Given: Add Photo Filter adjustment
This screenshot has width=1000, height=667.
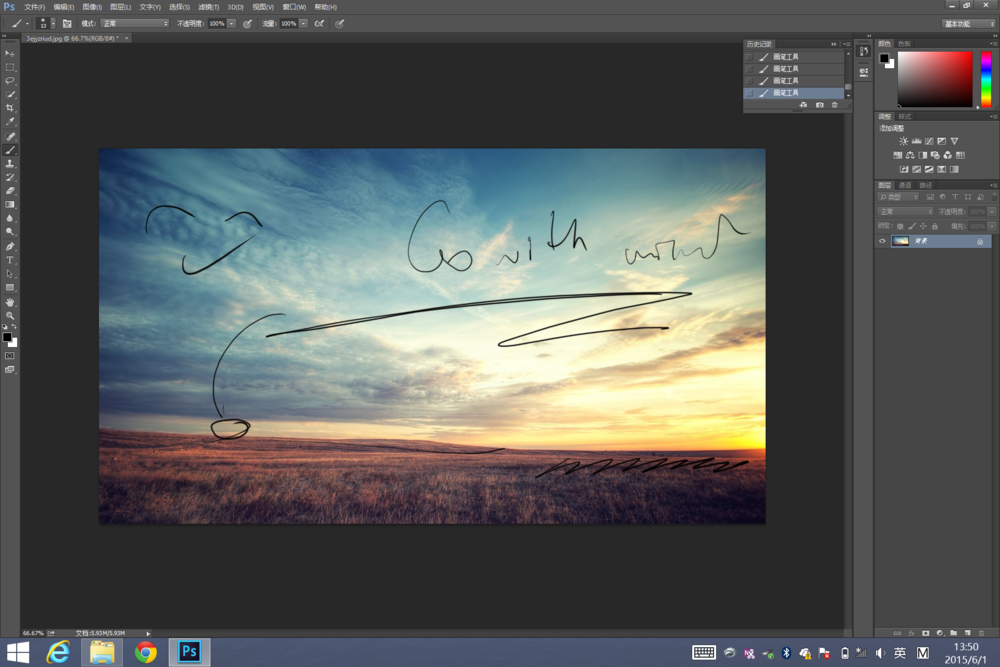Looking at the screenshot, I should (935, 156).
